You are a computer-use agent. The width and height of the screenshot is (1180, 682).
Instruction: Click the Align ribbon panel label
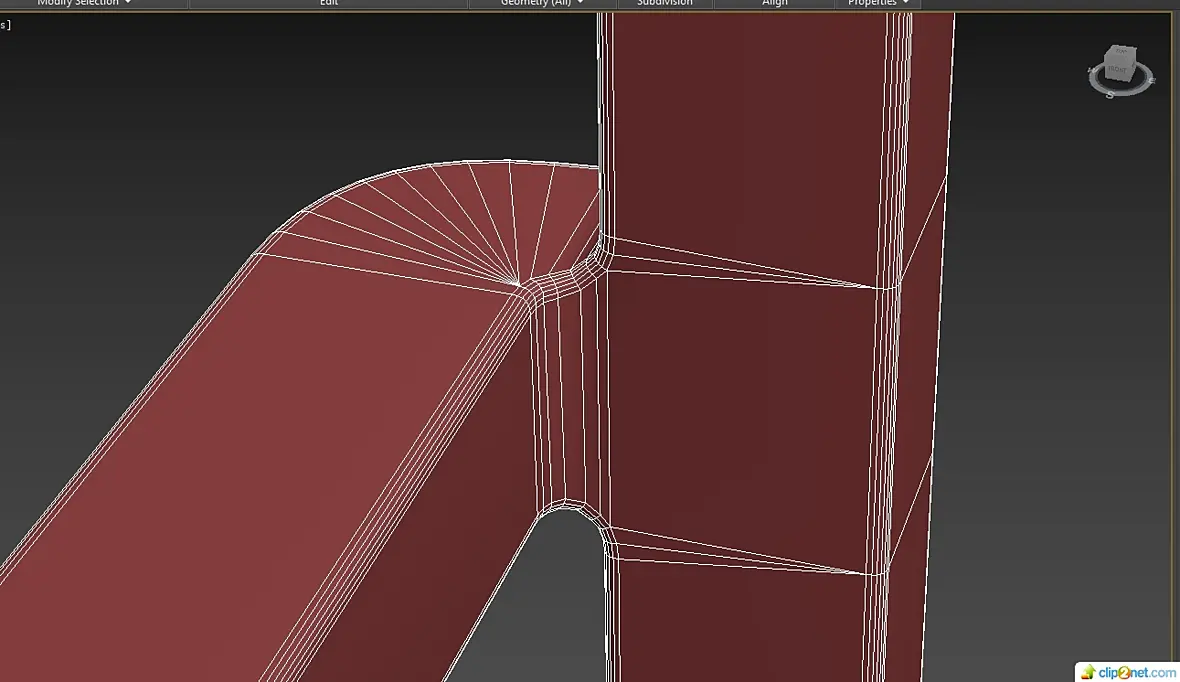774,3
